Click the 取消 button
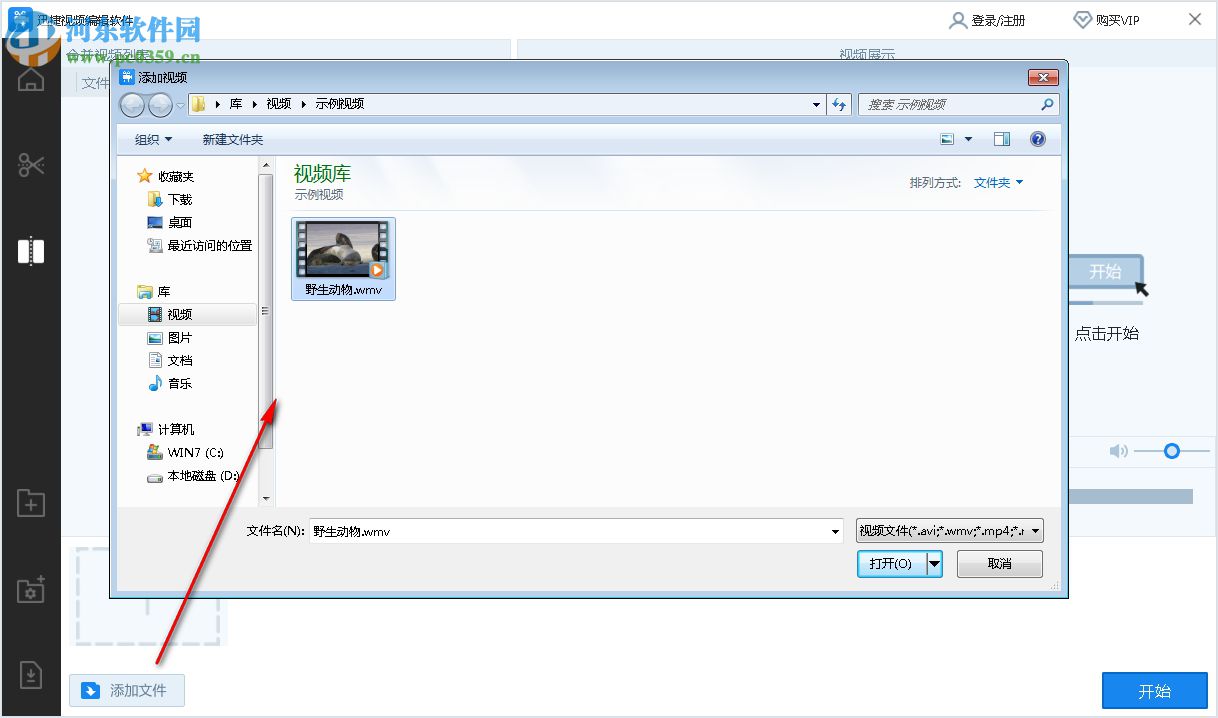The height and width of the screenshot is (718, 1218). [1000, 564]
